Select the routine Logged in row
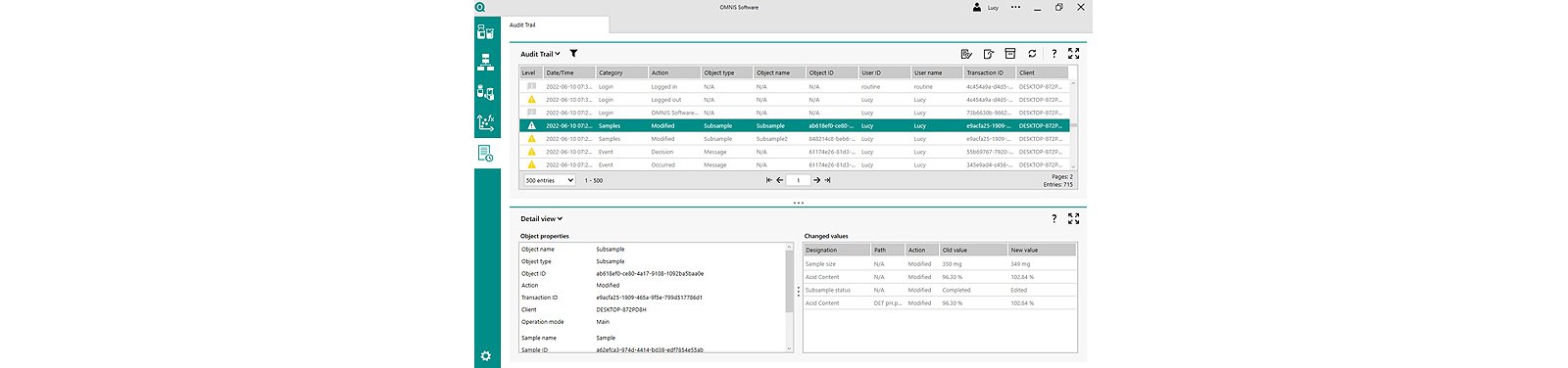Screen dimensions: 1568x368 794,86
